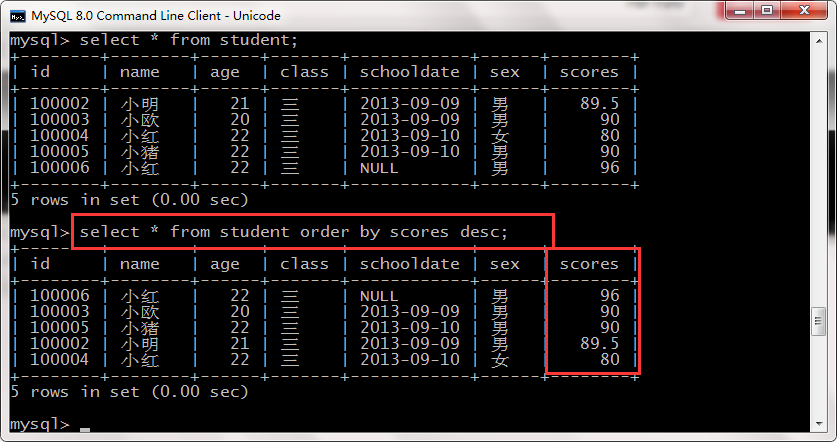Click the vertical scrollbar down arrow
Screen dimensions: 837x442
pos(819,424)
